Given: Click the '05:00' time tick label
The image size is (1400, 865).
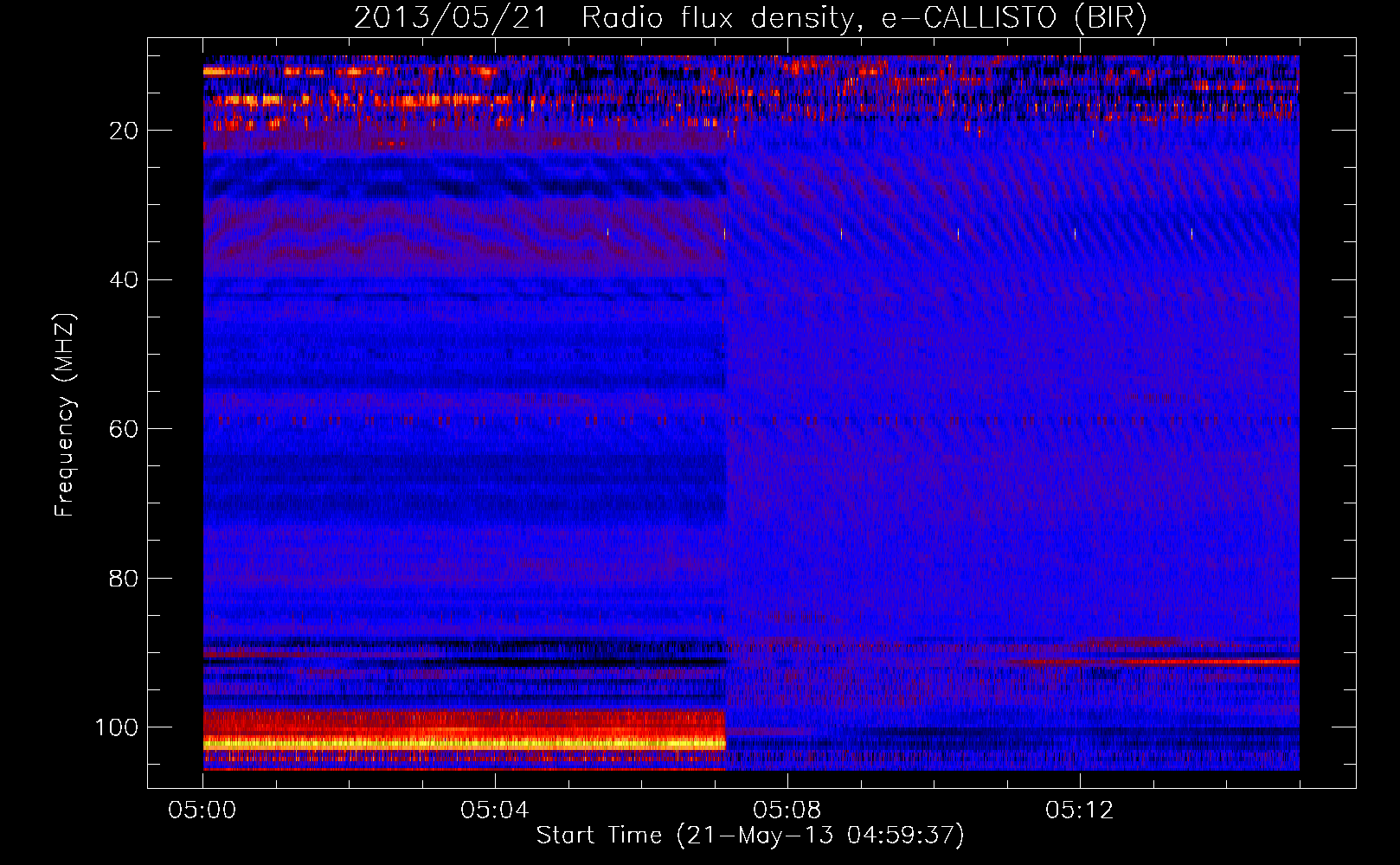Looking at the screenshot, I should [202, 811].
